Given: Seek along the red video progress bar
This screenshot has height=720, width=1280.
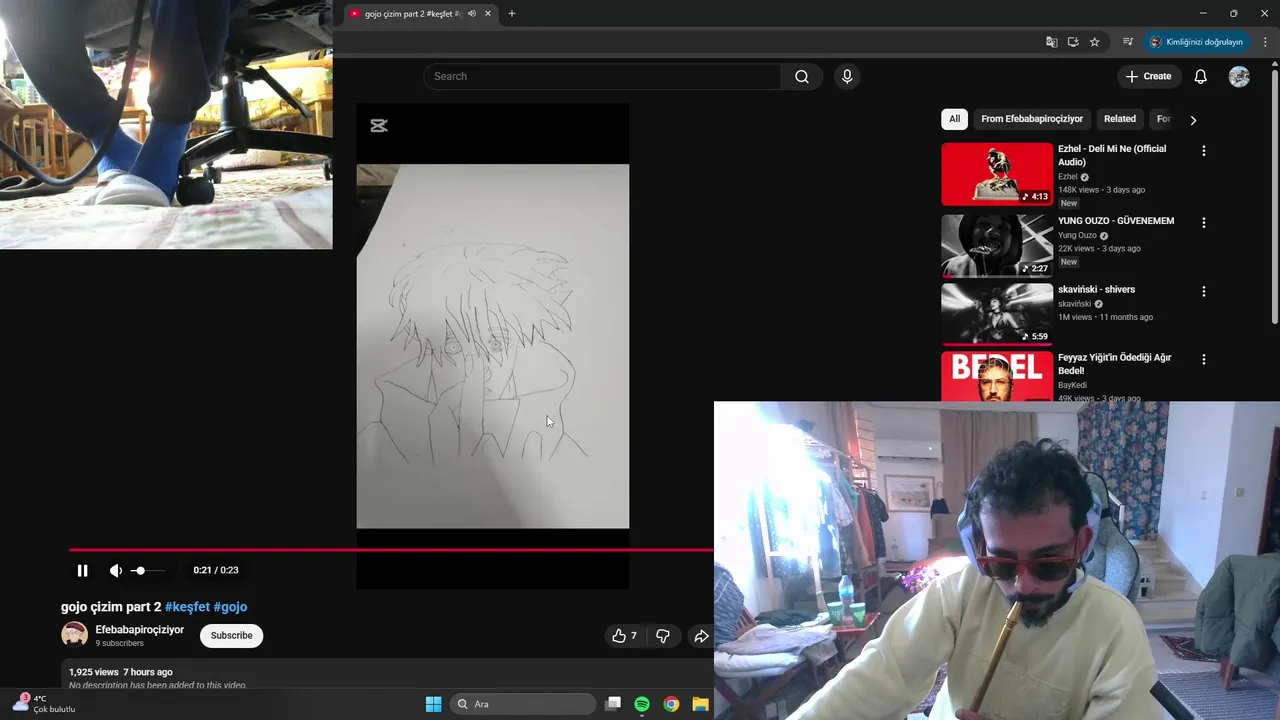Looking at the screenshot, I should pyautogui.click(x=391, y=549).
